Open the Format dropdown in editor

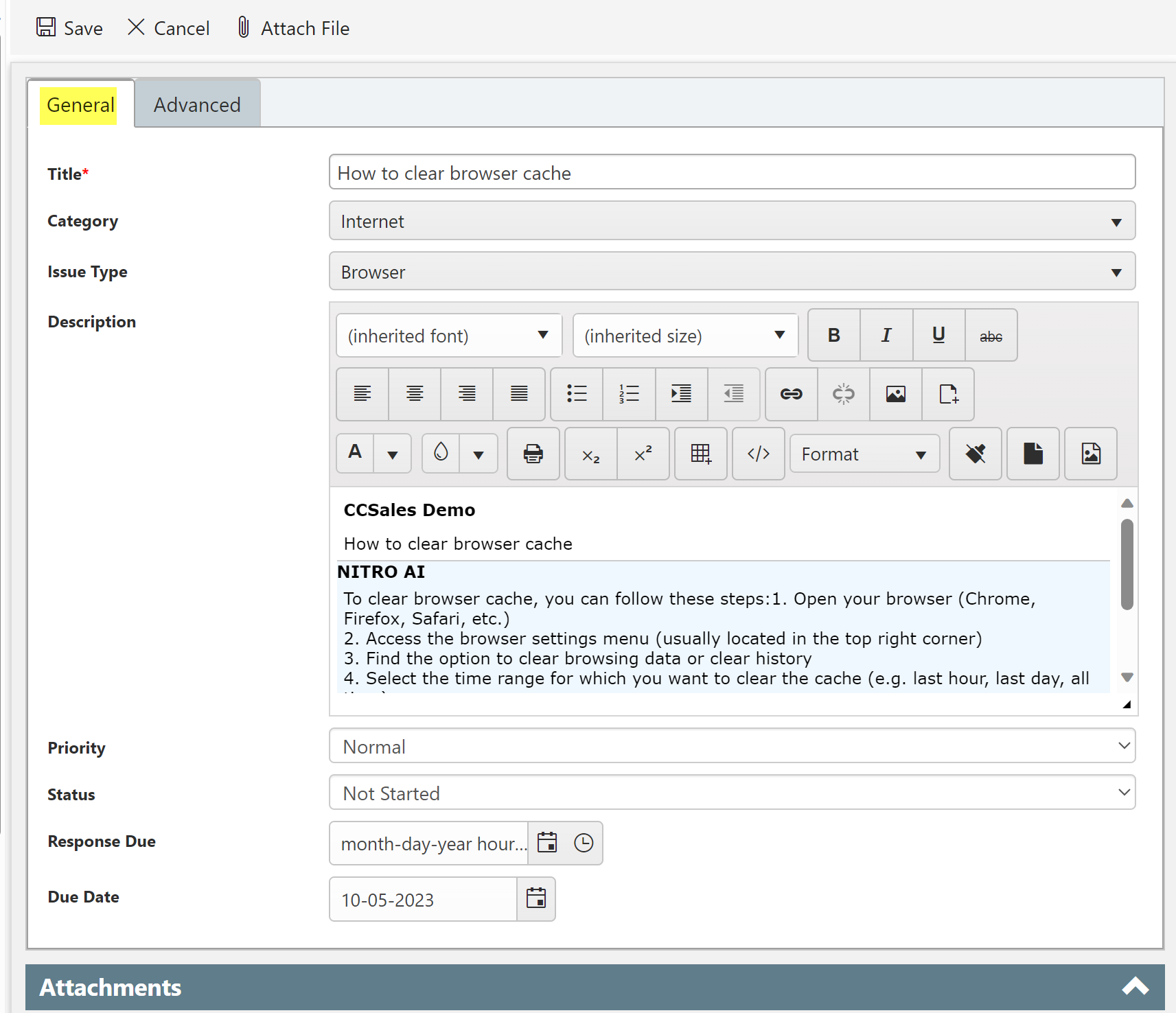tap(864, 454)
